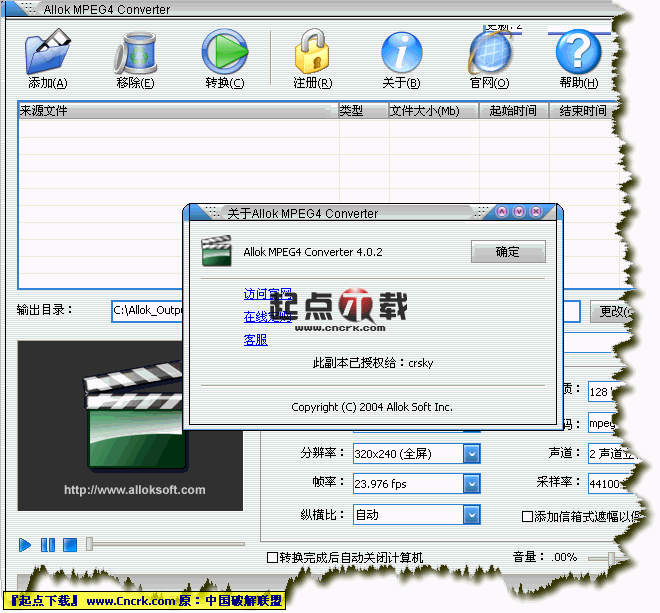
Task: Play the preview video
Action: 25,545
